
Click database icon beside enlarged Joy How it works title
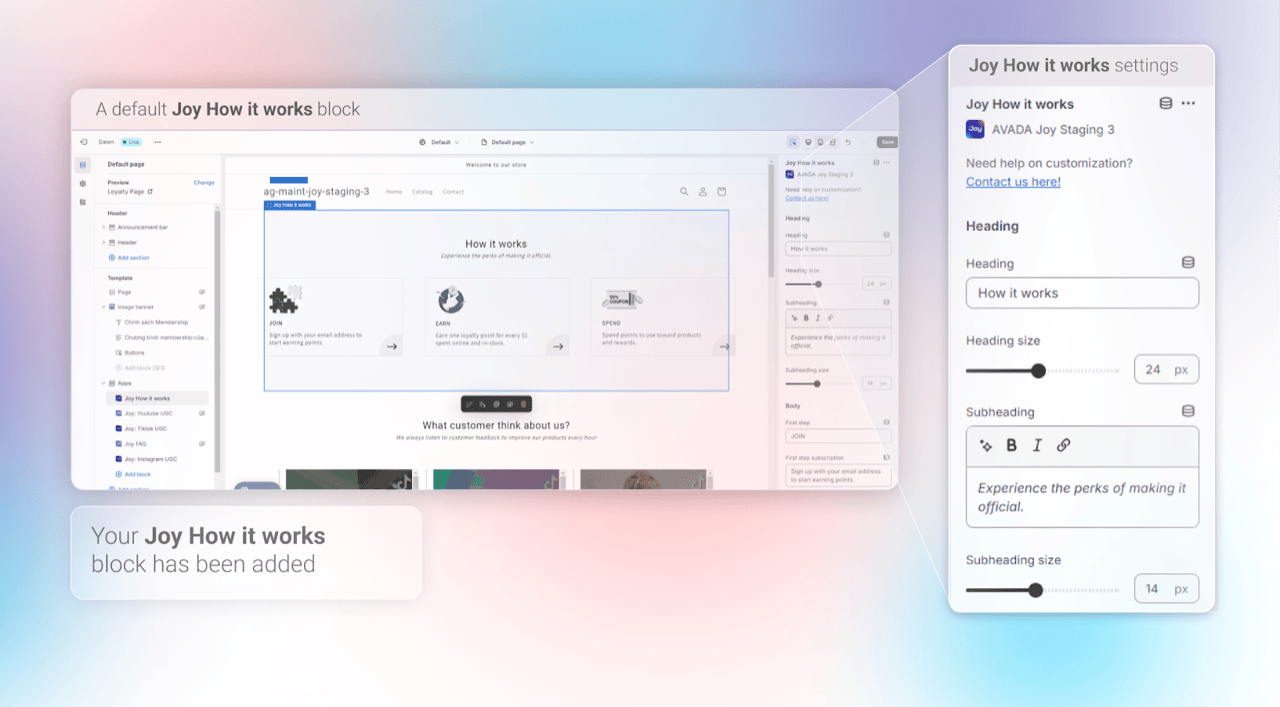pos(1165,103)
